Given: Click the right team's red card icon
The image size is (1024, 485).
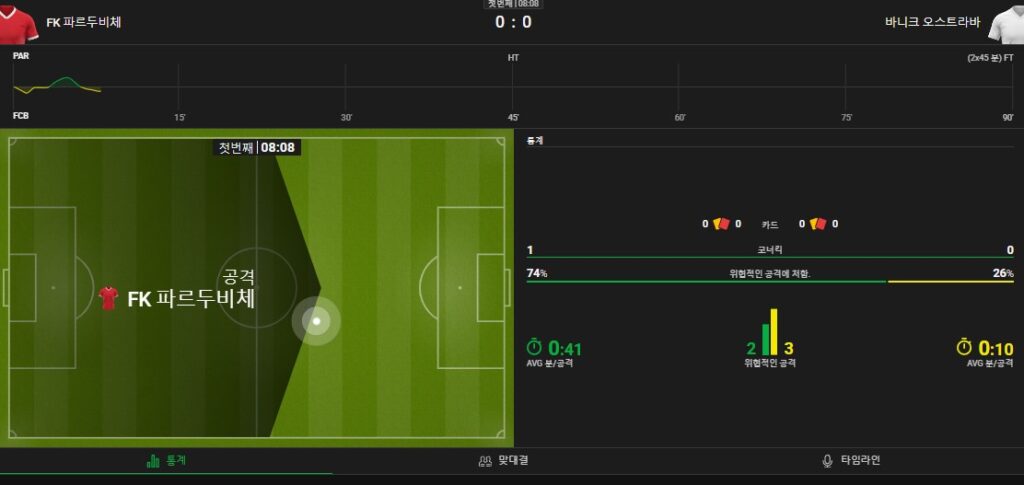Looking at the screenshot, I should point(821,224).
